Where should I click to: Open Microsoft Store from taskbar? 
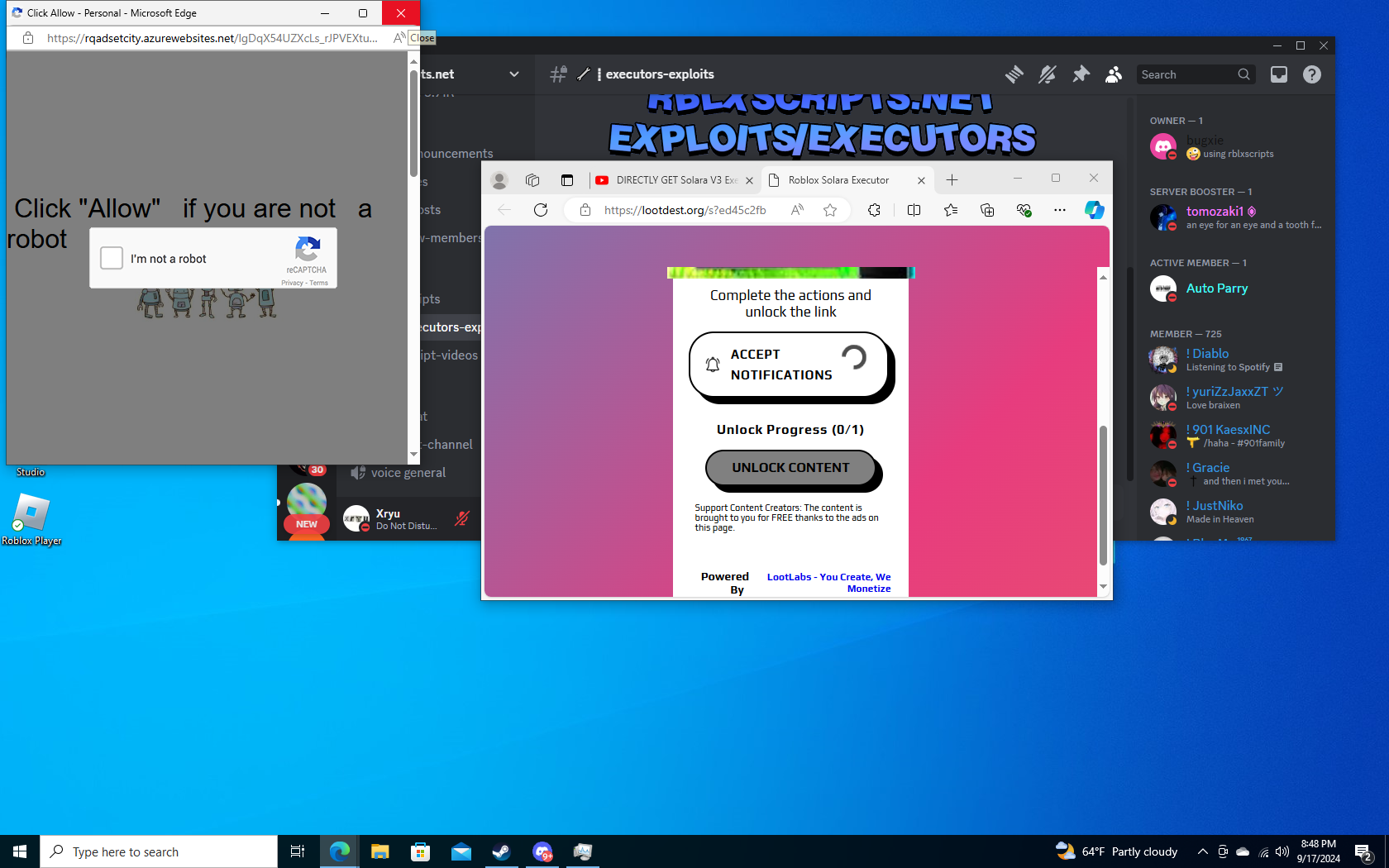tap(420, 851)
